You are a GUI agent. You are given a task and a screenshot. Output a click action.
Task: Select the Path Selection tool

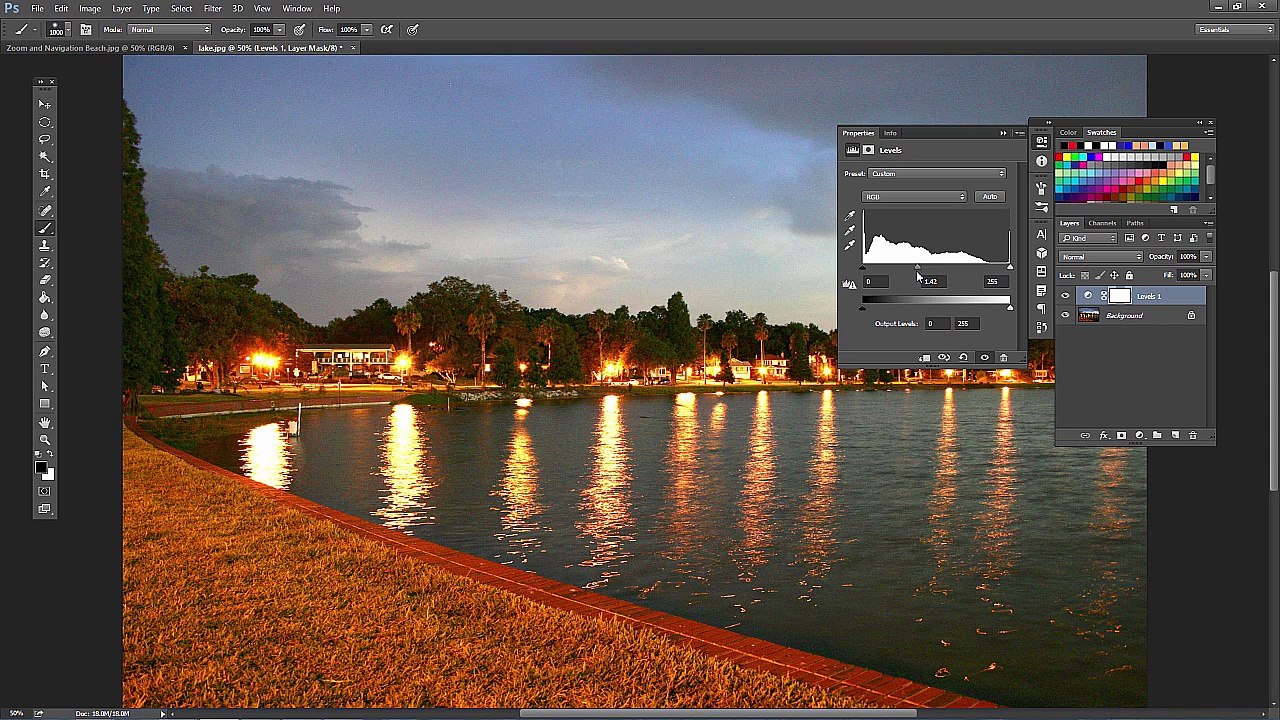(45, 386)
